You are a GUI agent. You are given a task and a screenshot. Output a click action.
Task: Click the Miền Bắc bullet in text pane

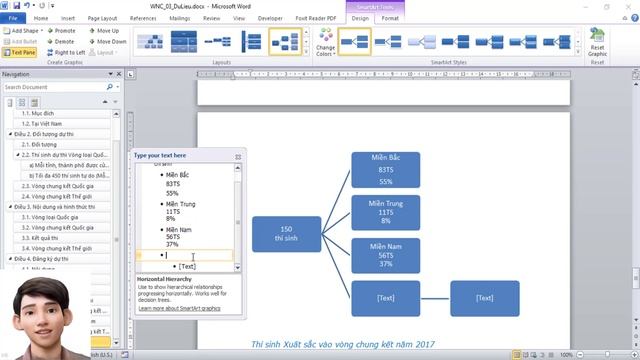coord(177,175)
